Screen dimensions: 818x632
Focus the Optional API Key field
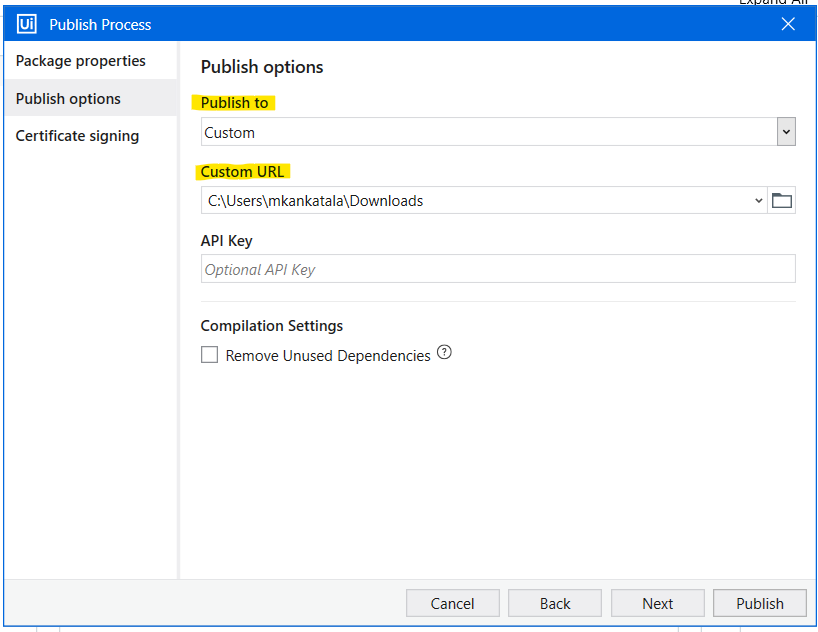(497, 269)
